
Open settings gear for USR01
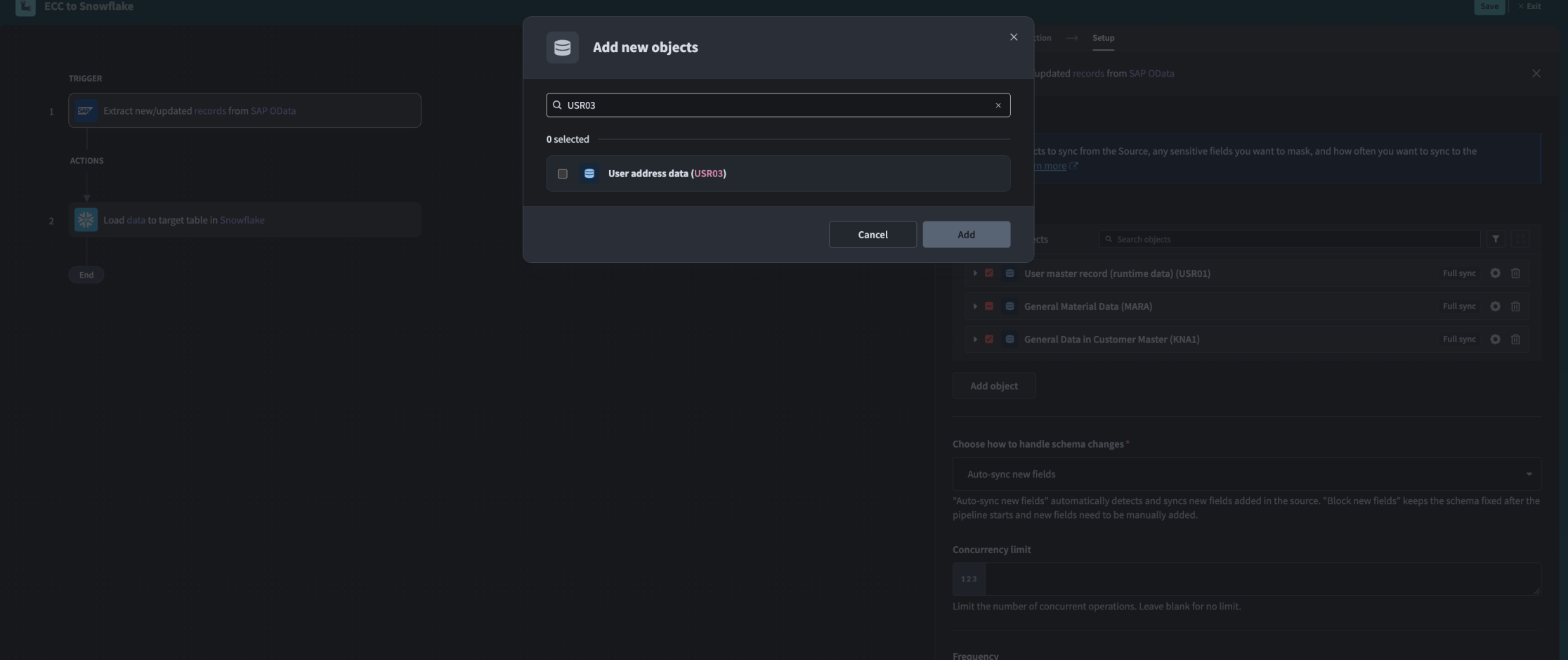click(x=1495, y=273)
